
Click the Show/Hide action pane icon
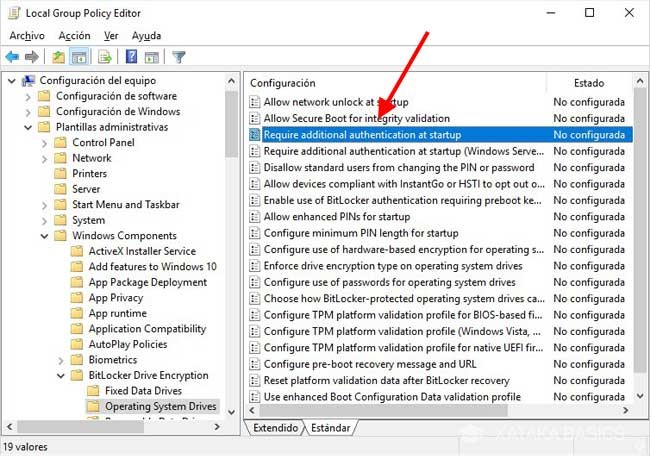coord(151,57)
